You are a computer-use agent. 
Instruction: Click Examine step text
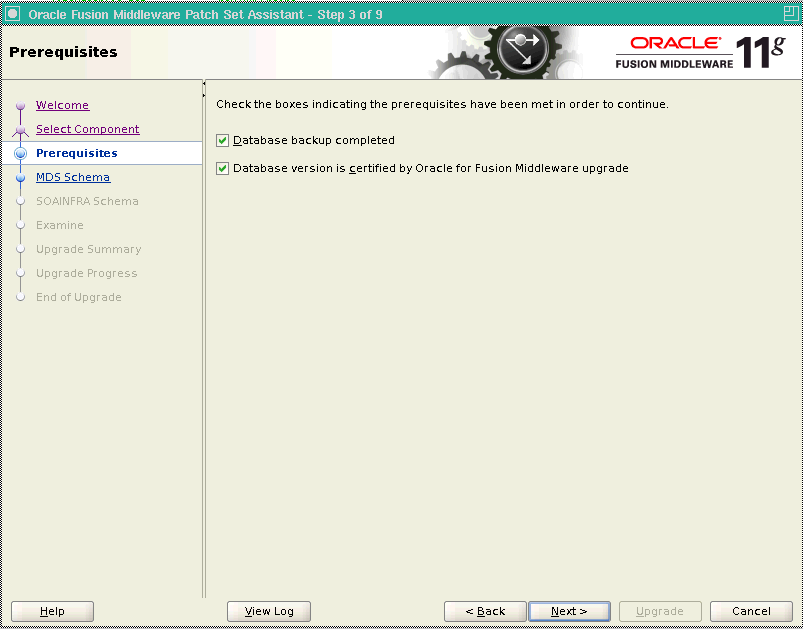pos(59,225)
